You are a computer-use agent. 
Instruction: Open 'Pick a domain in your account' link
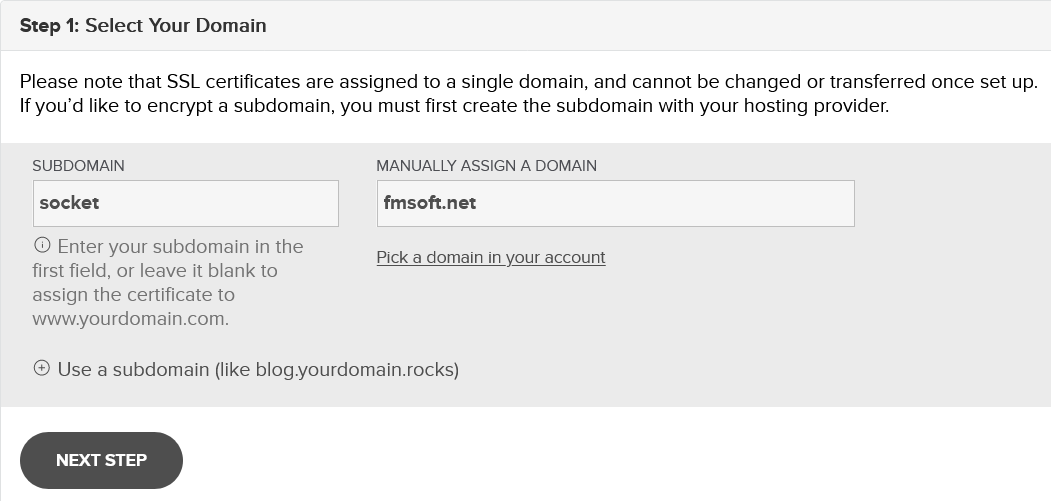point(491,257)
